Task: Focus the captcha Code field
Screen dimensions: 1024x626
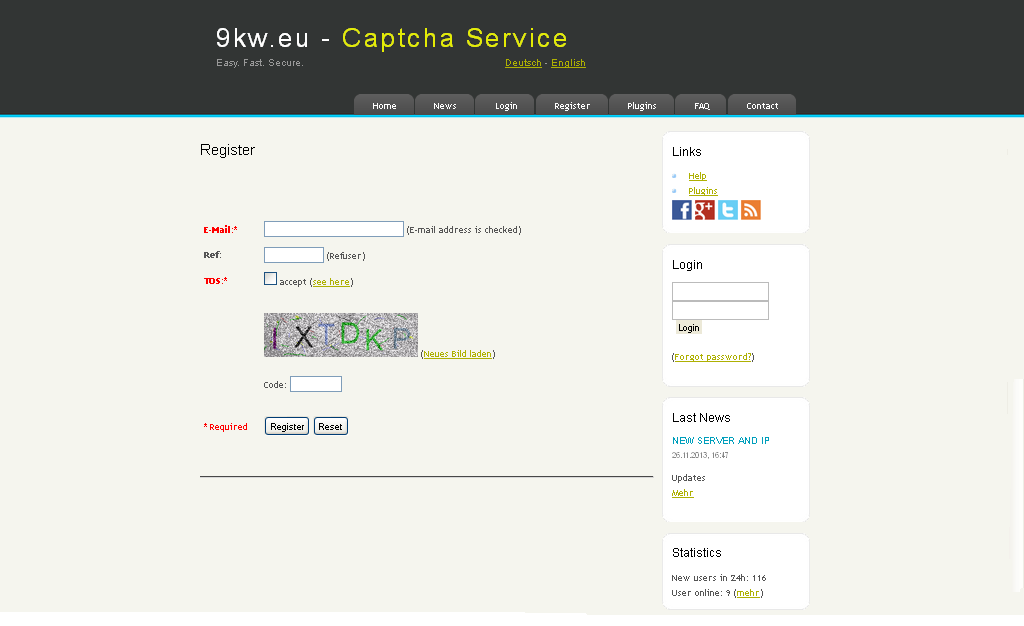Action: pos(316,384)
